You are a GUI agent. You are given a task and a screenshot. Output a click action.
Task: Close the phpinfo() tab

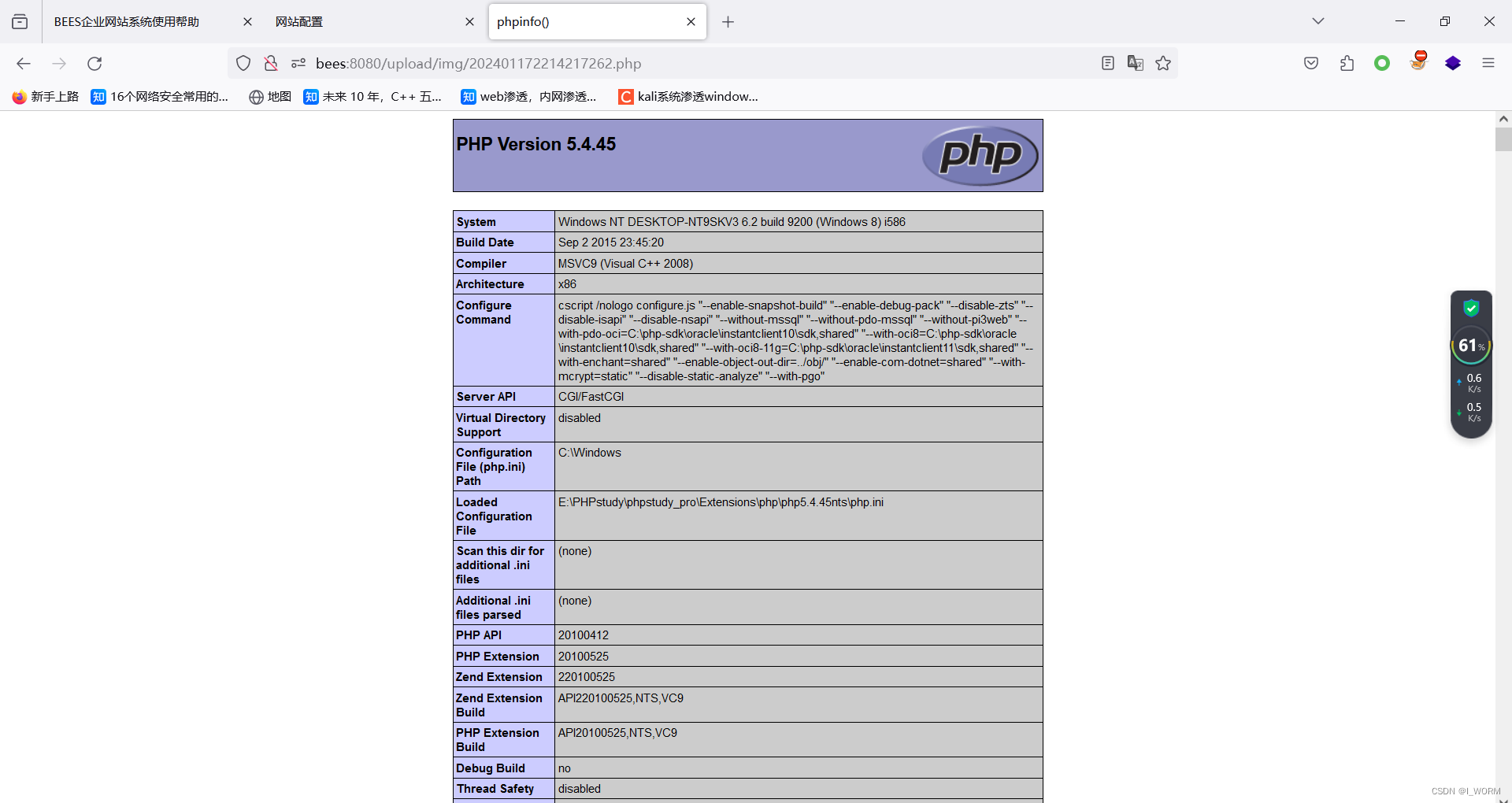pos(691,22)
